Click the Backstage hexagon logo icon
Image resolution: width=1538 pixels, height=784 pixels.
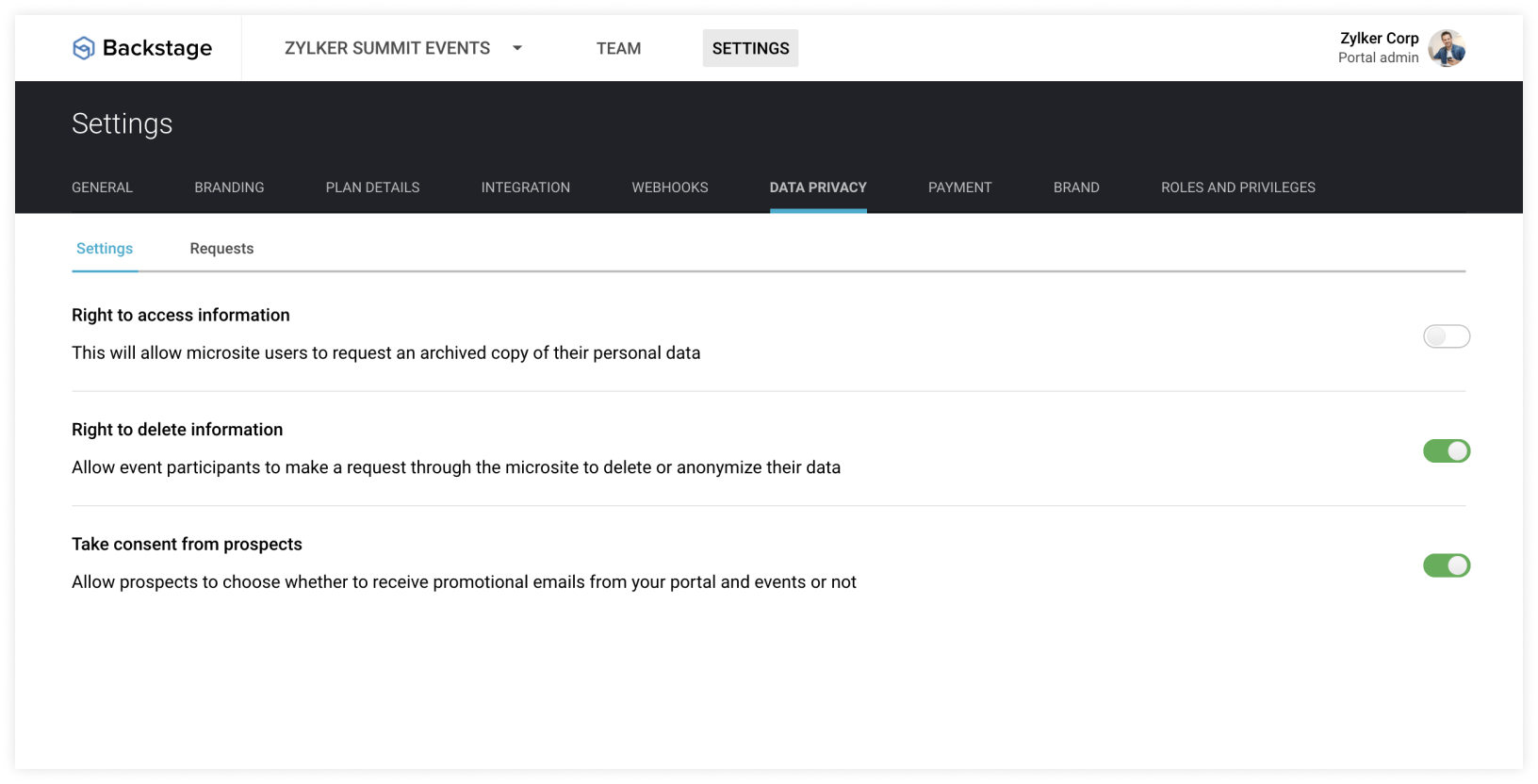click(x=84, y=48)
